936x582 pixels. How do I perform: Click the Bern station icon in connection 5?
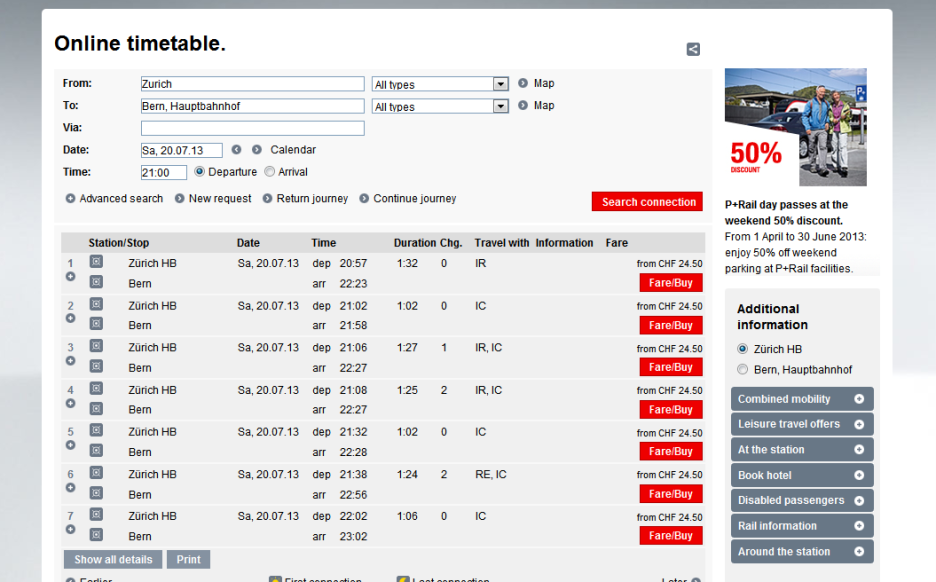[96, 450]
